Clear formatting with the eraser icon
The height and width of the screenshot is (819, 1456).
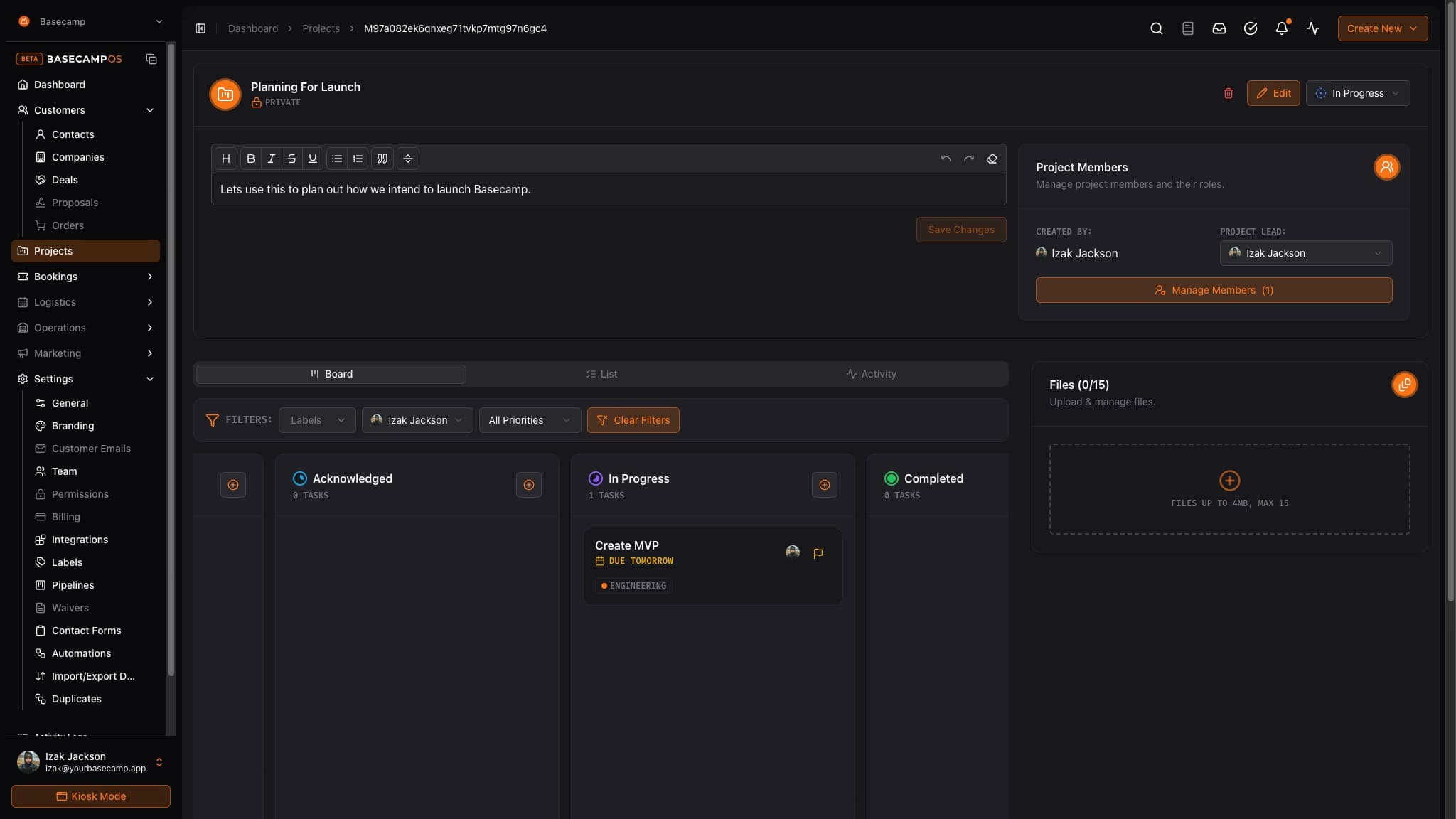(992, 159)
